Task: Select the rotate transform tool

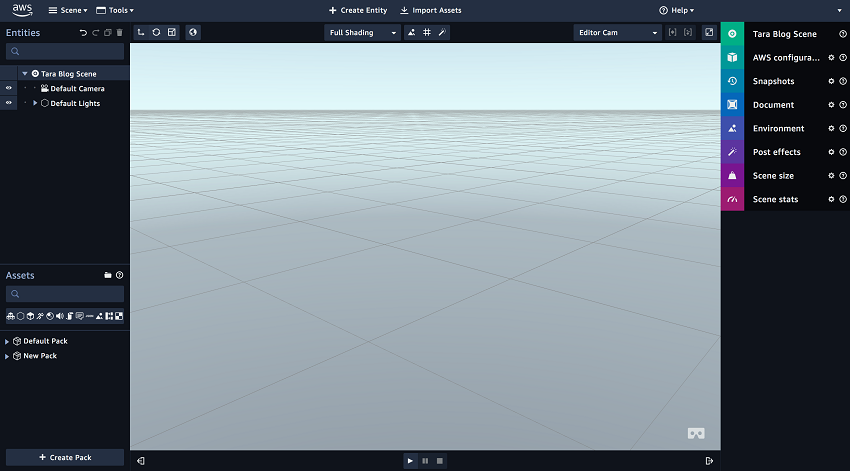Action: (x=156, y=32)
